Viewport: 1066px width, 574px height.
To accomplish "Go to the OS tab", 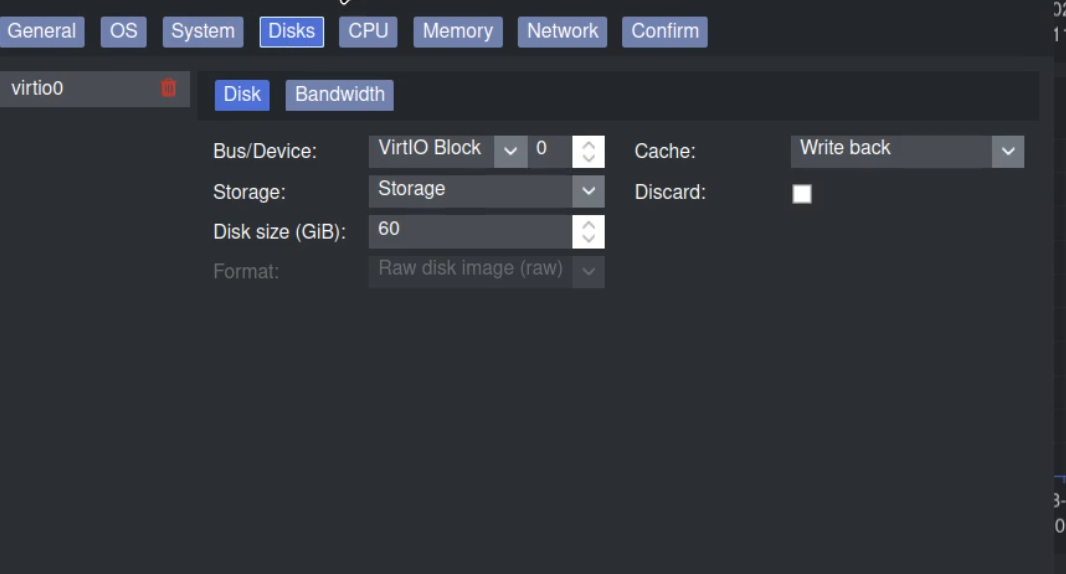I will [x=123, y=31].
